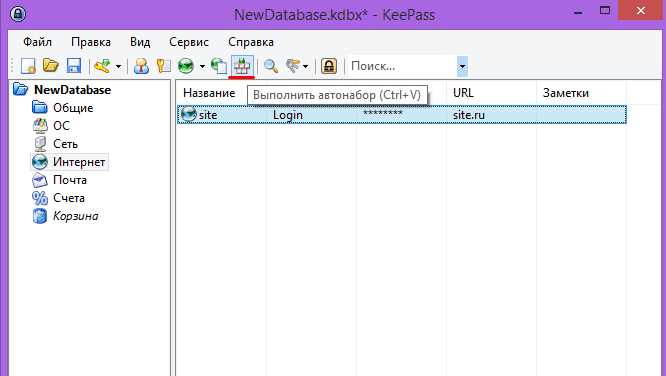
Task: Click the NewDatabase open folder icon
Action: [20, 89]
